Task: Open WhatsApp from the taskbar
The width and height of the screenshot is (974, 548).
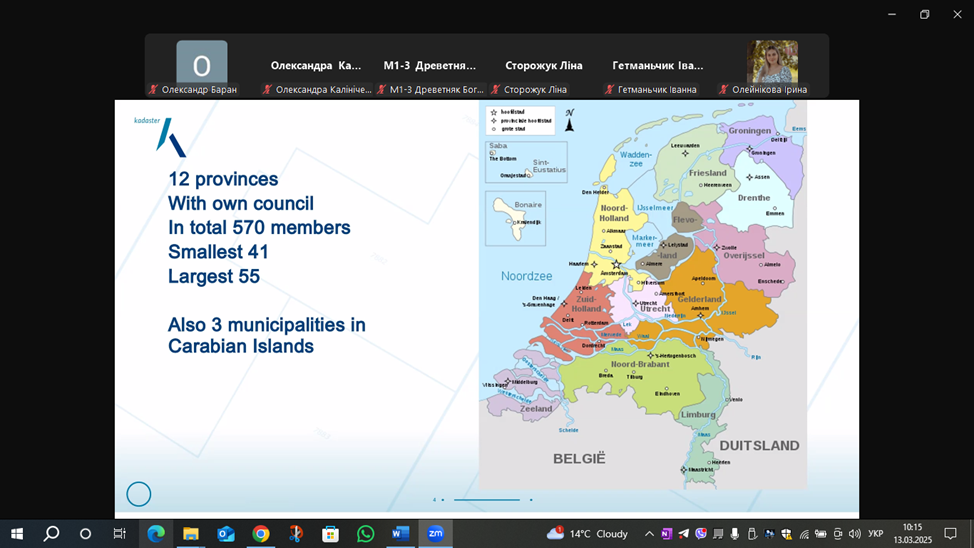Action: 365,534
